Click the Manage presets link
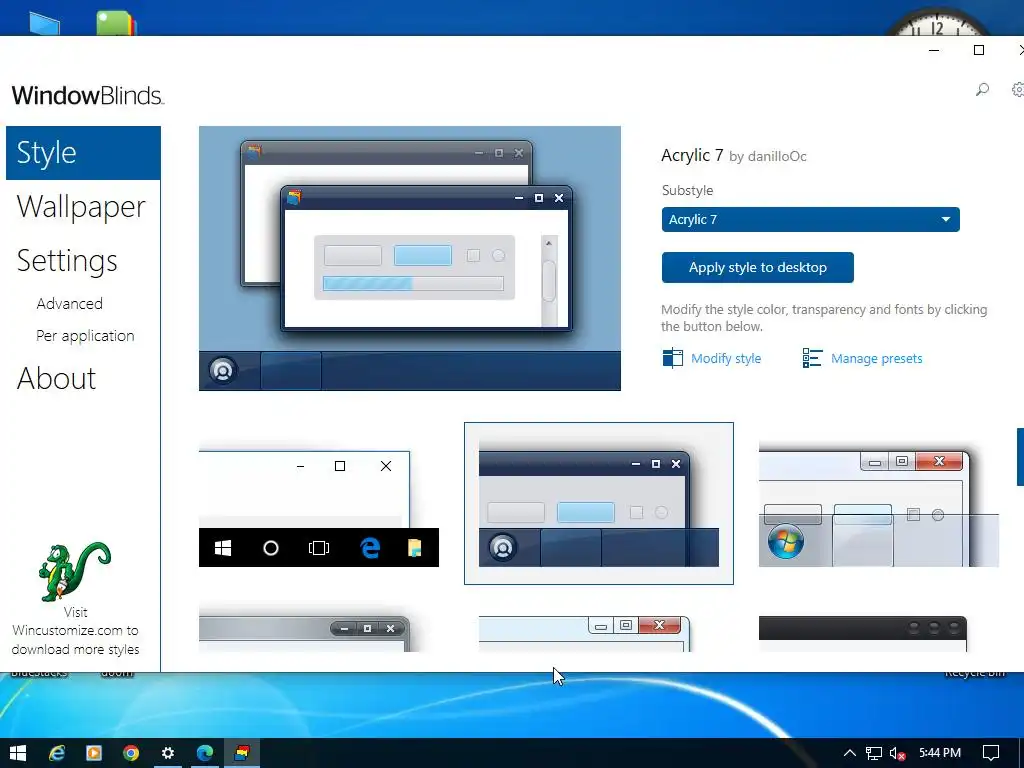This screenshot has height=768, width=1024. (x=876, y=358)
